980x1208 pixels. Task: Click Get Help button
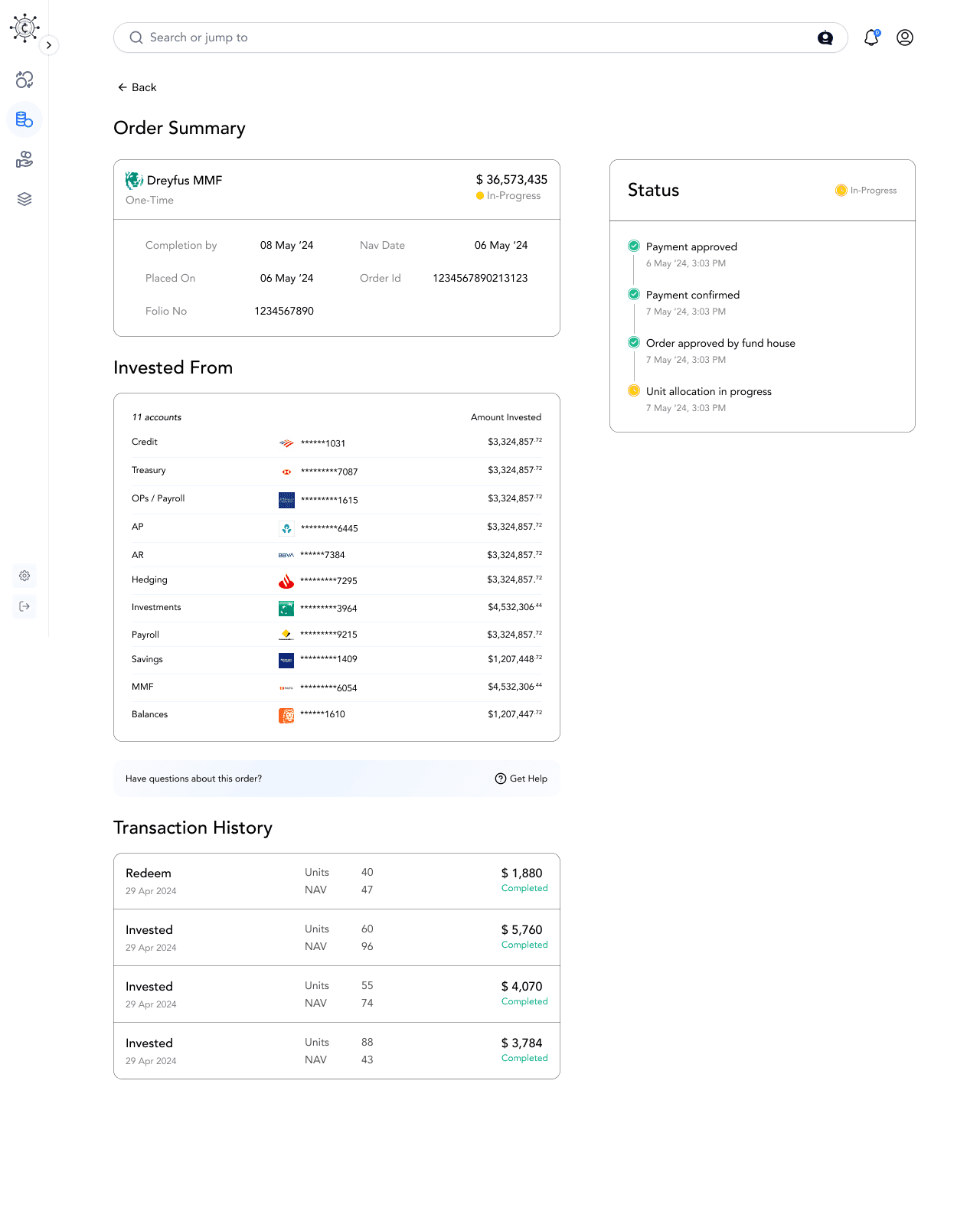coord(521,779)
